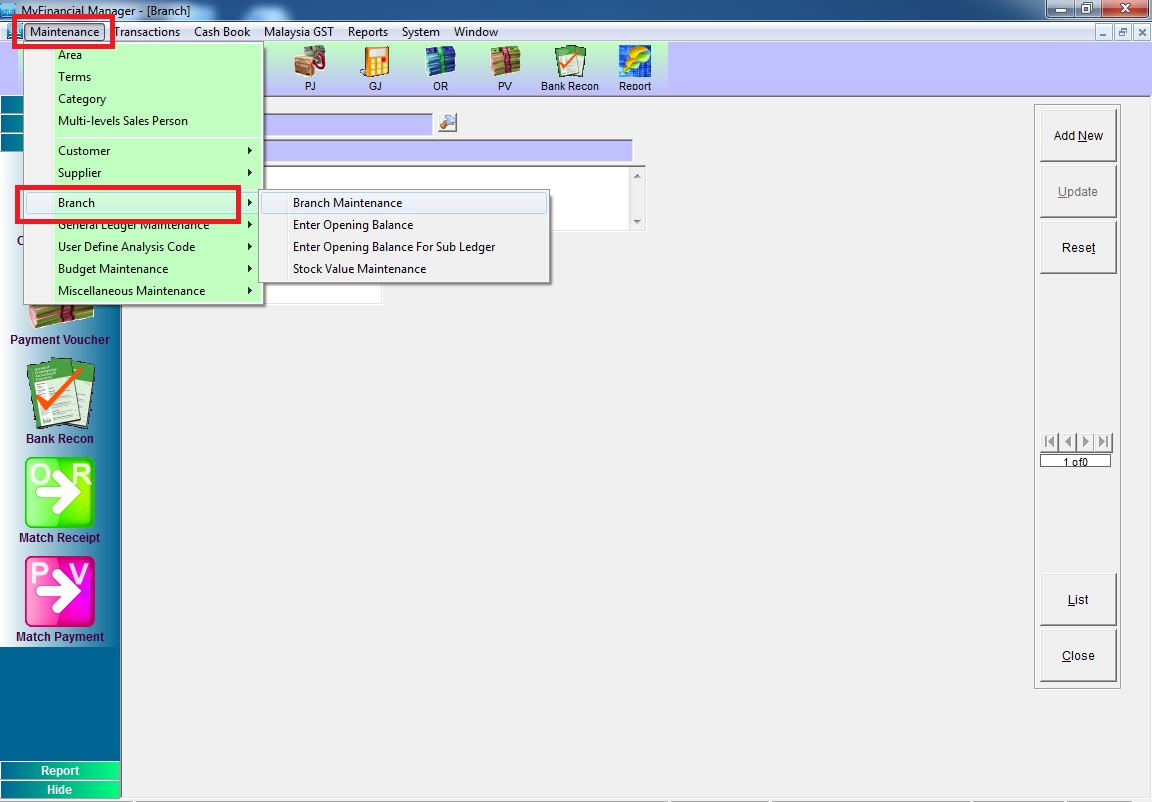Screen dimensions: 1152x802
Task: Click the PJ toolbar icon
Action: 310,65
